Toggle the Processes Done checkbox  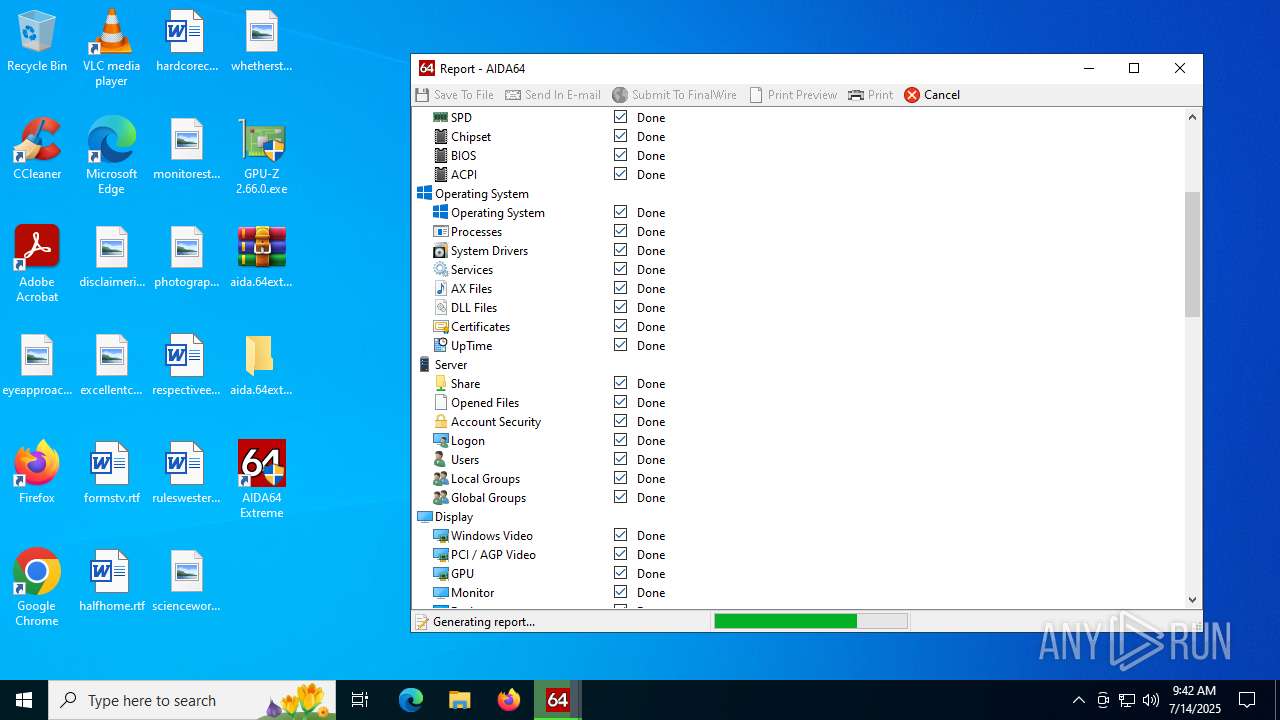point(620,231)
